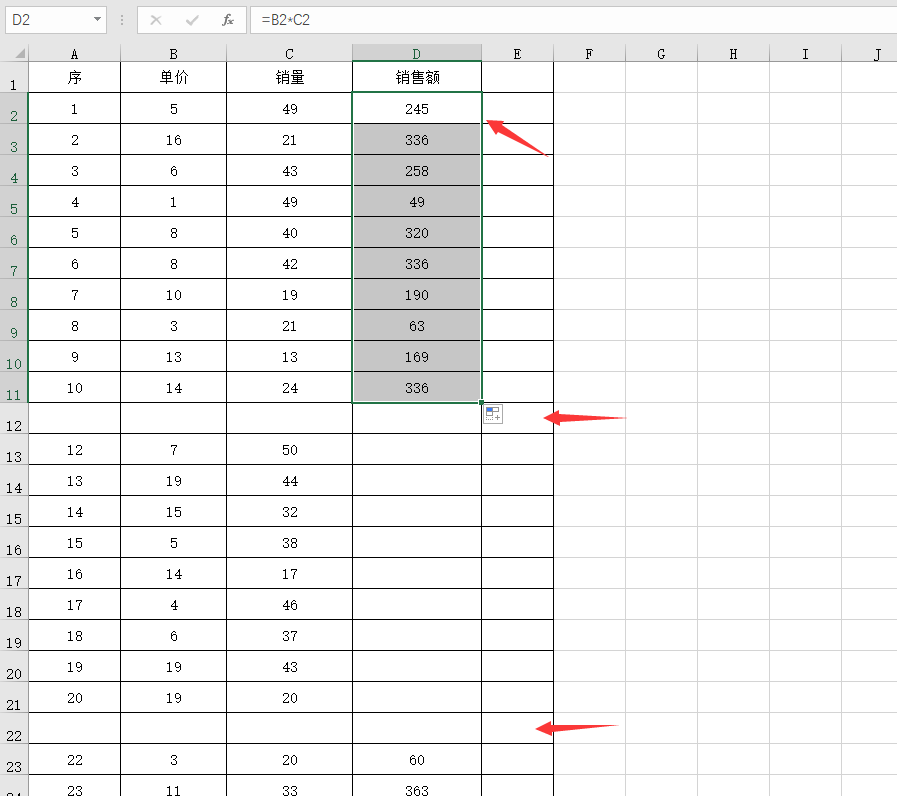Select column I header
Image resolution: width=897 pixels, height=796 pixels.
coord(805,54)
